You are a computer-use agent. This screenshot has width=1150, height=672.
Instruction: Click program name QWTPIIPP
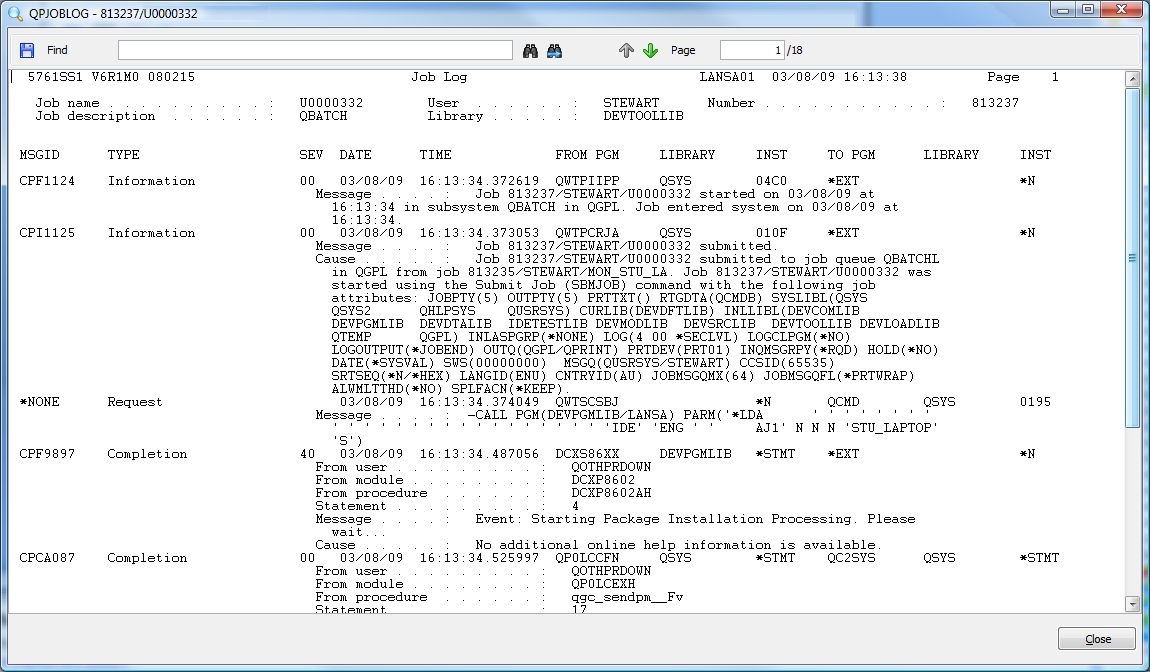tap(587, 180)
